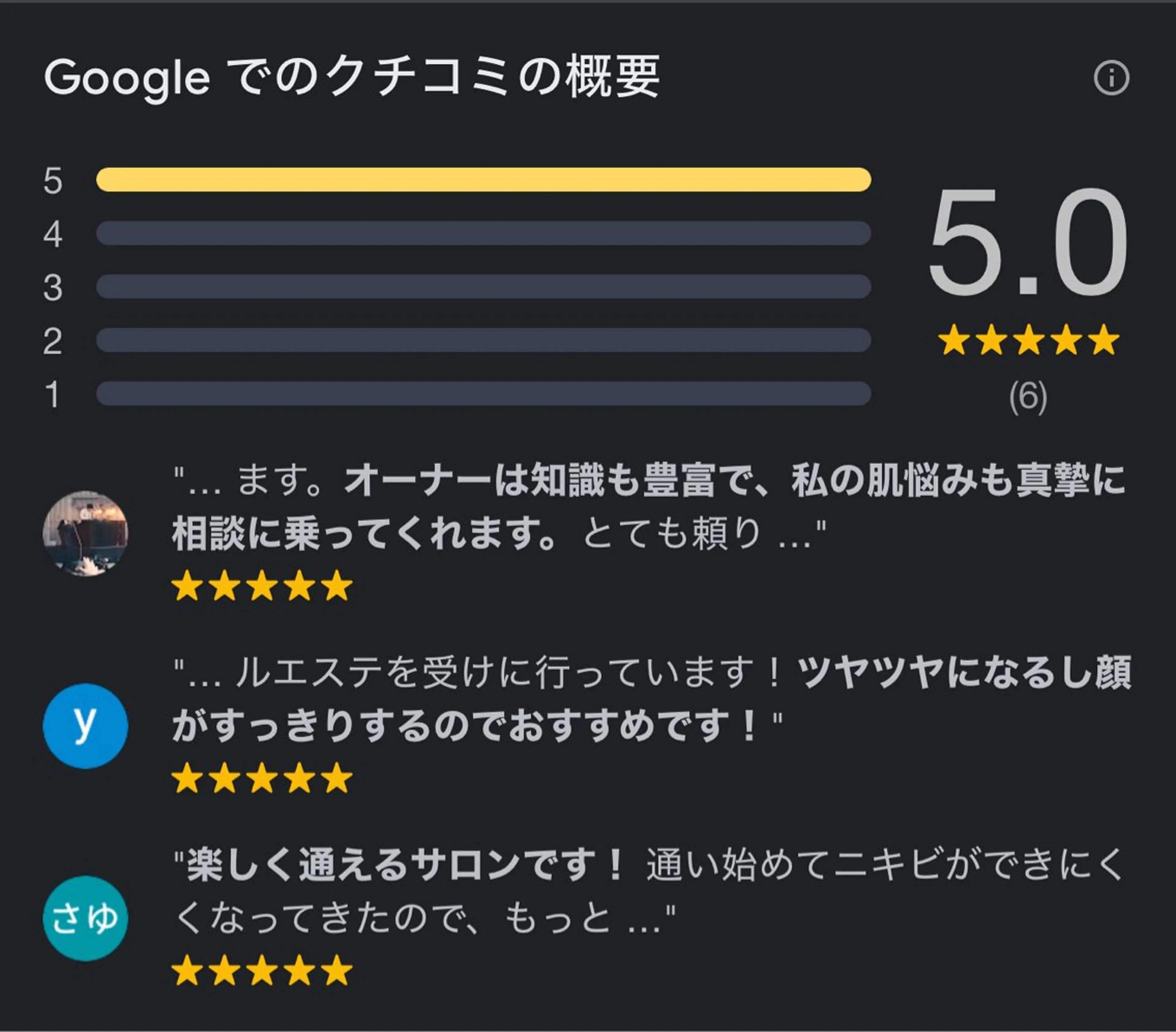The height and width of the screenshot is (1032, 1176).
Task: Select the 4-star rating bar
Action: 483,233
